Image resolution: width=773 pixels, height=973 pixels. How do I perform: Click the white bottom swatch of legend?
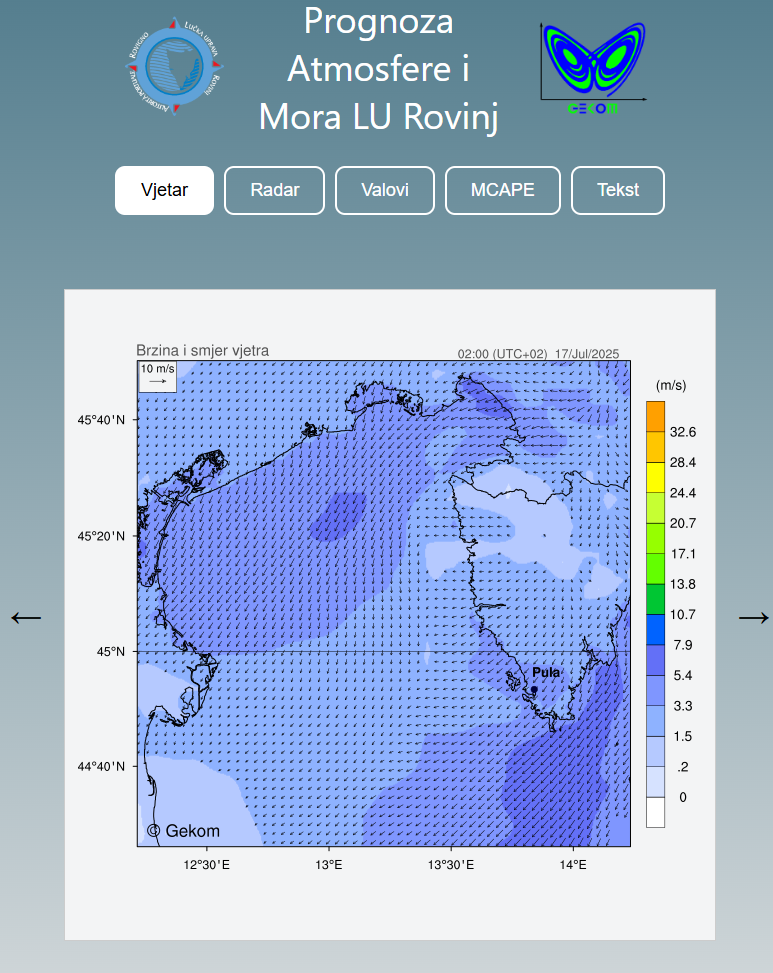coord(655,811)
